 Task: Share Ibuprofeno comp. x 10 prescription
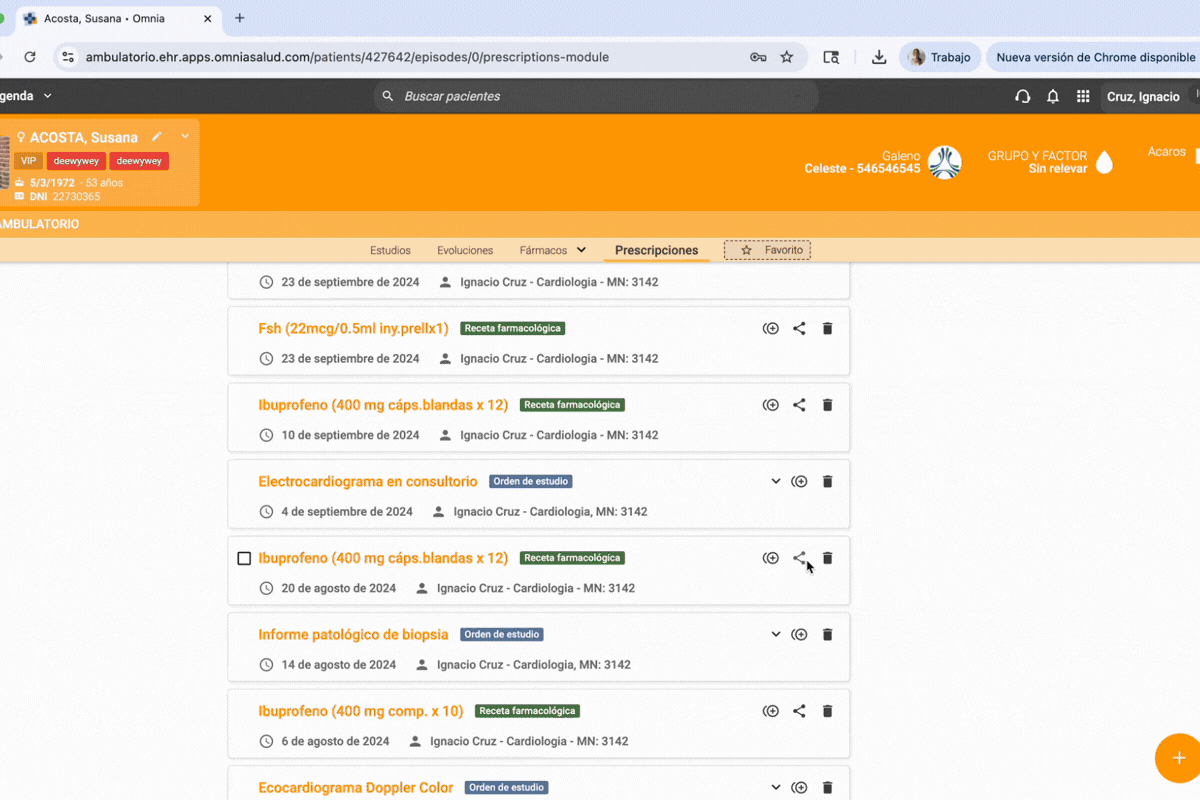tap(799, 711)
